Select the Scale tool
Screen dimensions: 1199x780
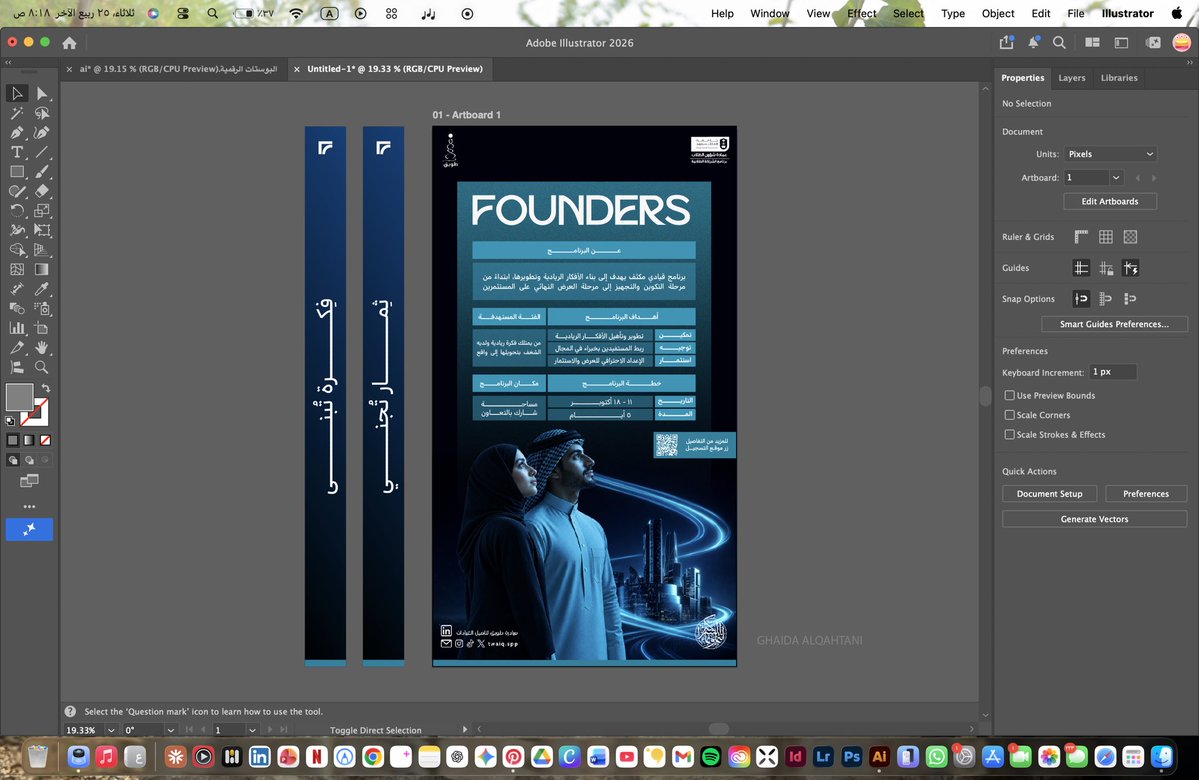click(42, 210)
